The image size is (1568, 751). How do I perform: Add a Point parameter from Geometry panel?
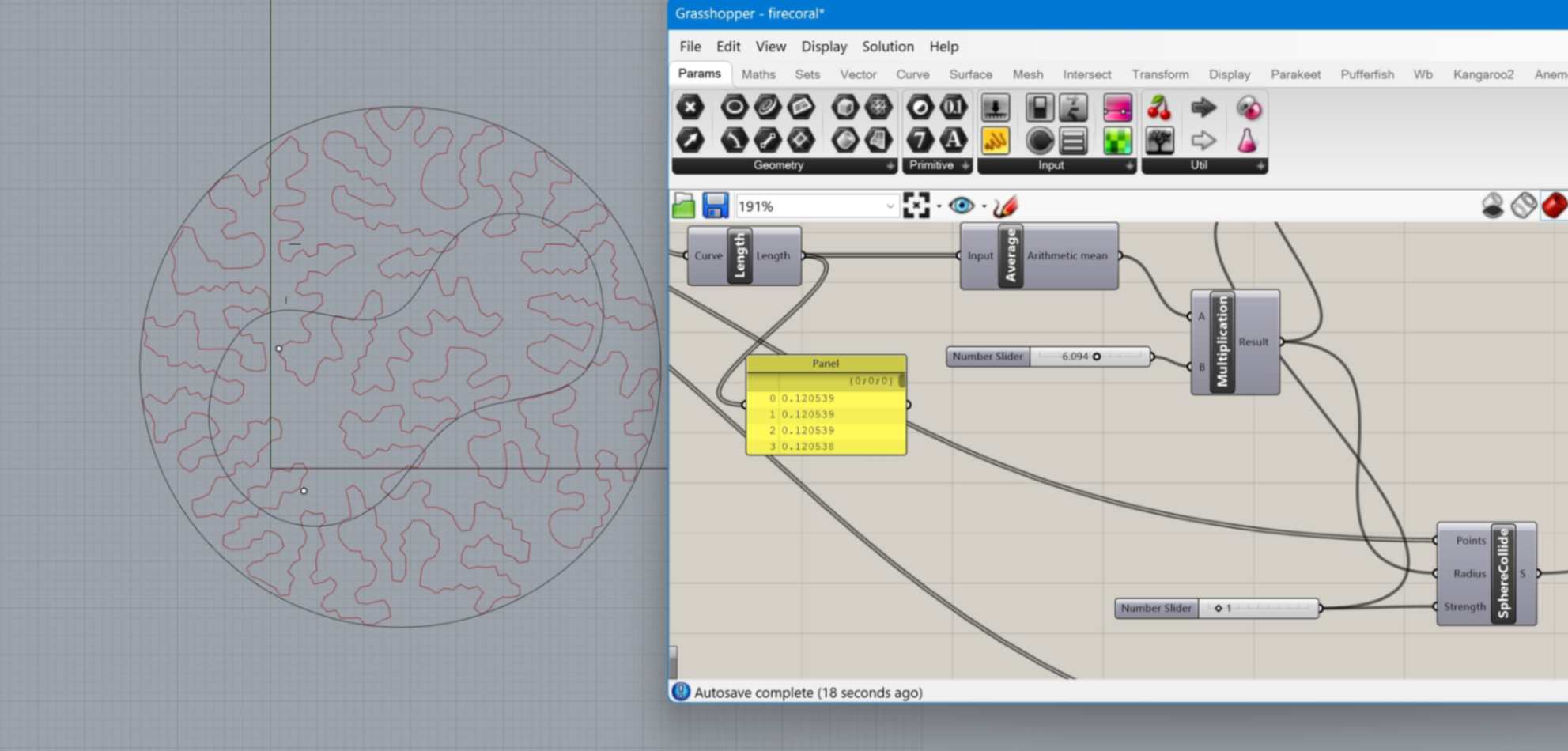coord(690,107)
